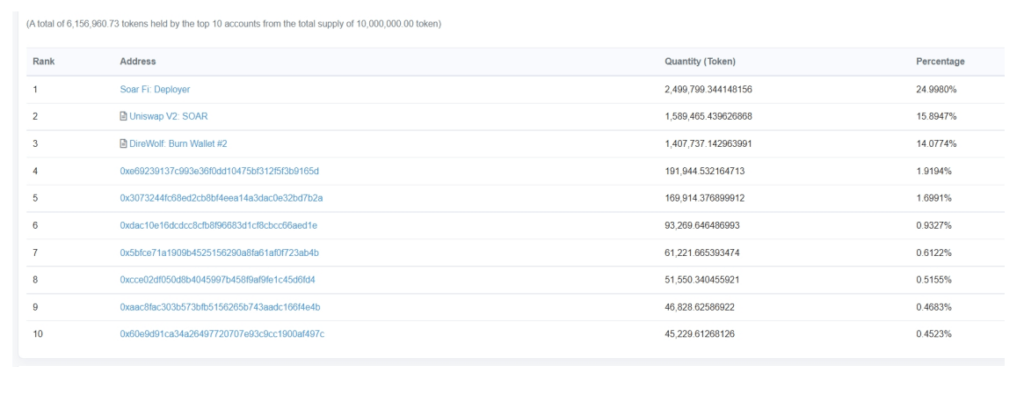Select quantity 191,944.532164713

point(705,171)
